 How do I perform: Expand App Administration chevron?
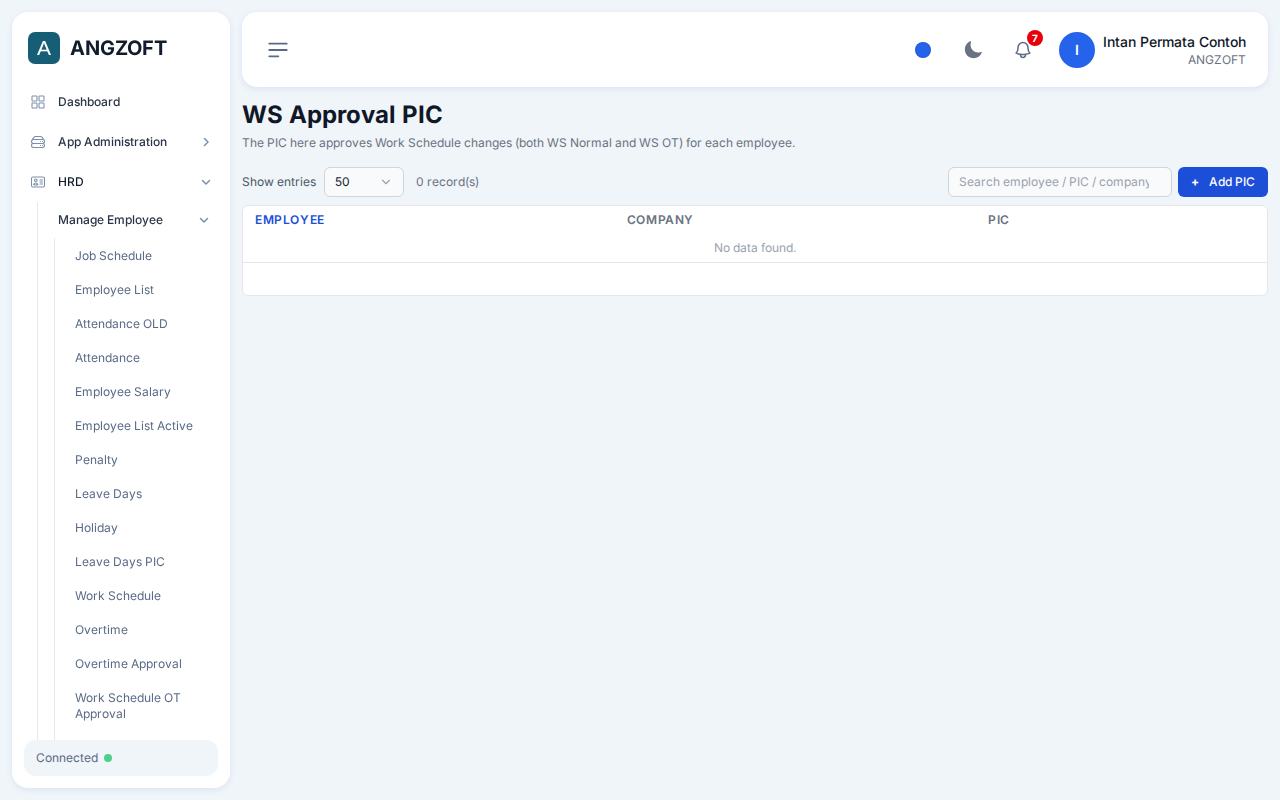coord(206,142)
